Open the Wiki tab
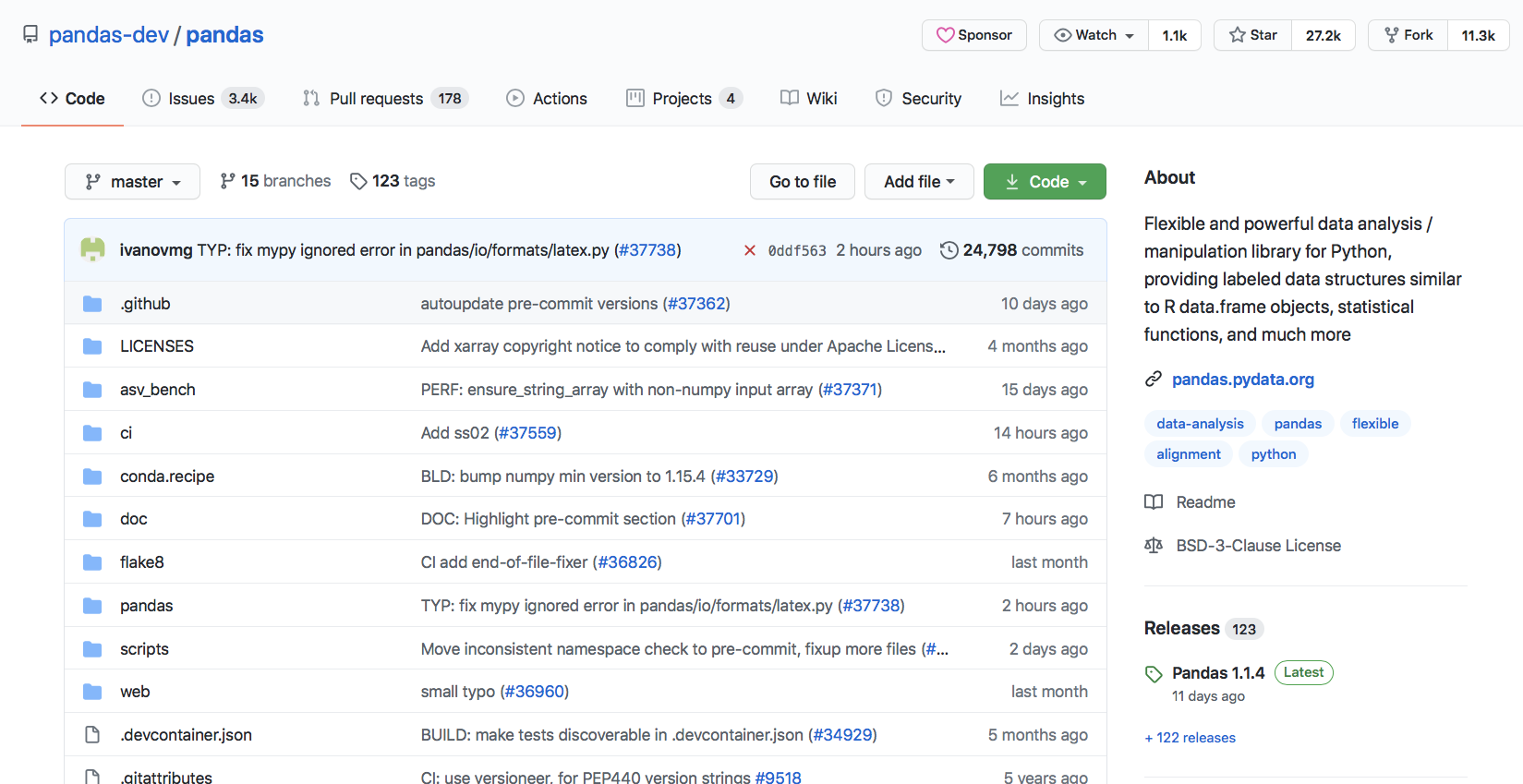Viewport: 1523px width, 784px height. [x=809, y=99]
